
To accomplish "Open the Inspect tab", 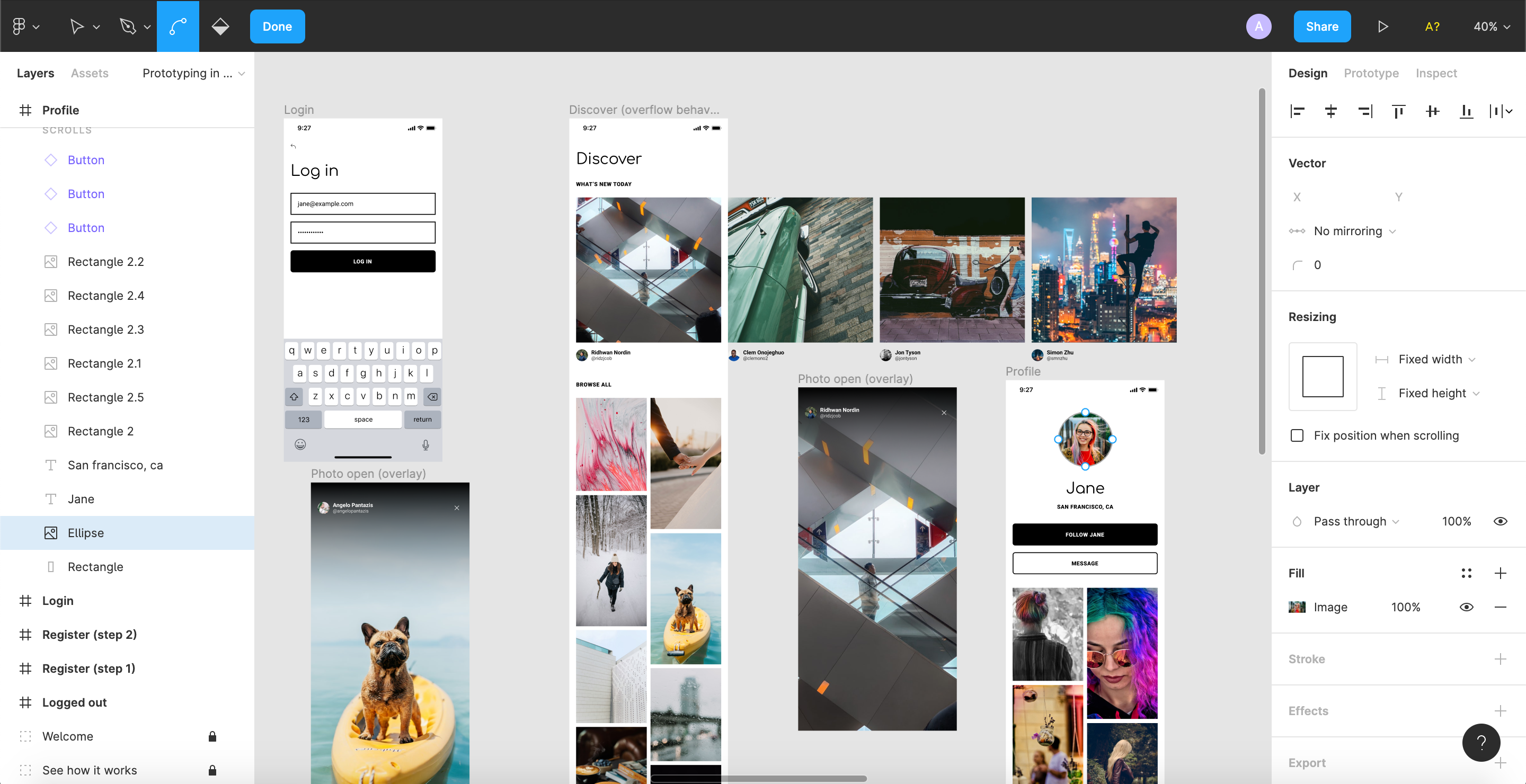I will 1436,73.
